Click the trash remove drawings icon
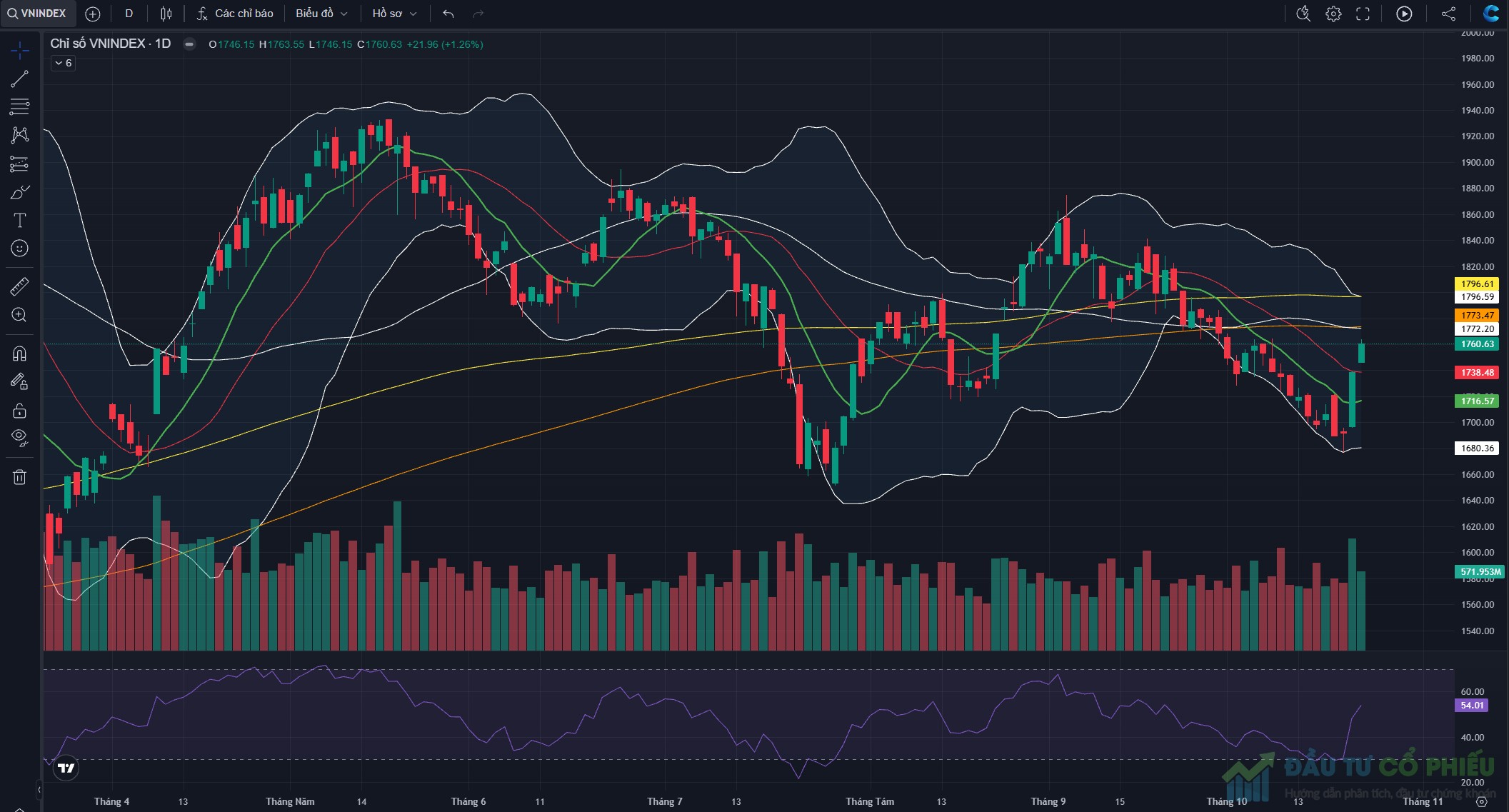This screenshot has width=1509, height=812. point(20,477)
